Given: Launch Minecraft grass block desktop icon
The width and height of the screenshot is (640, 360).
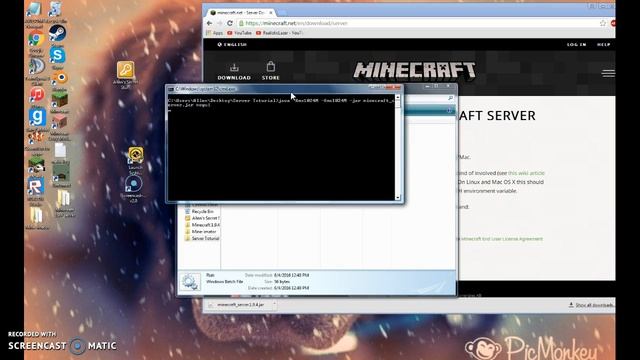Looking at the screenshot, I should coord(60,100).
